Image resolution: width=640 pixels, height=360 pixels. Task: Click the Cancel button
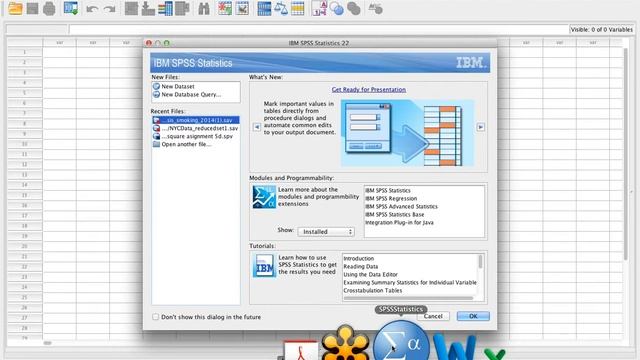(x=433, y=316)
